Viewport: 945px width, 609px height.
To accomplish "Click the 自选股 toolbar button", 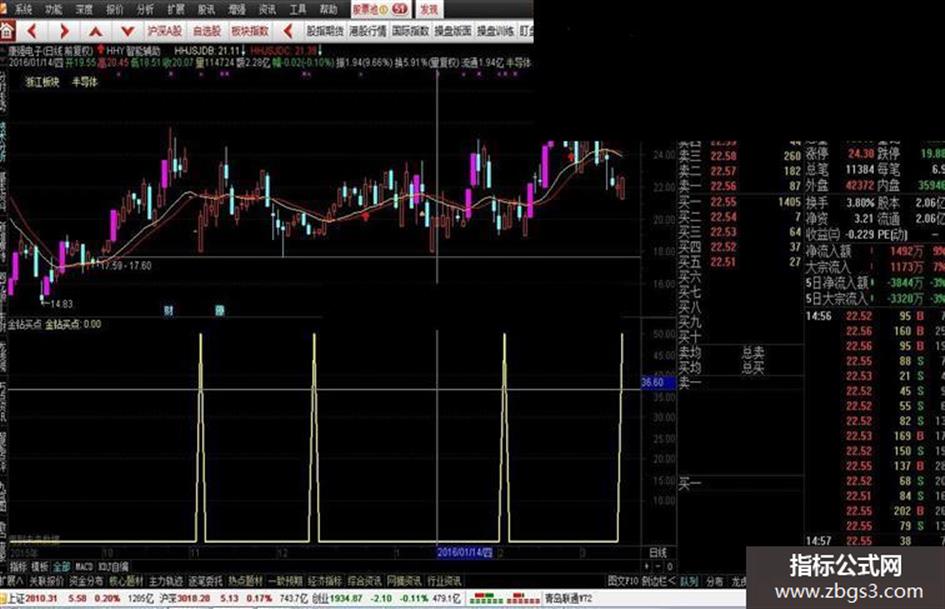I will point(207,31).
